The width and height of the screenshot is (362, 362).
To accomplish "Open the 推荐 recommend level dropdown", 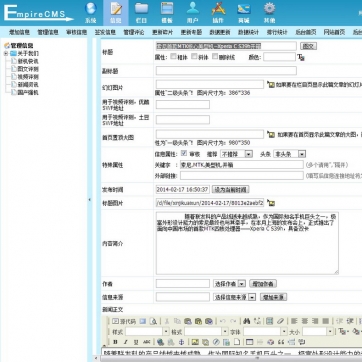I will 236,154.
